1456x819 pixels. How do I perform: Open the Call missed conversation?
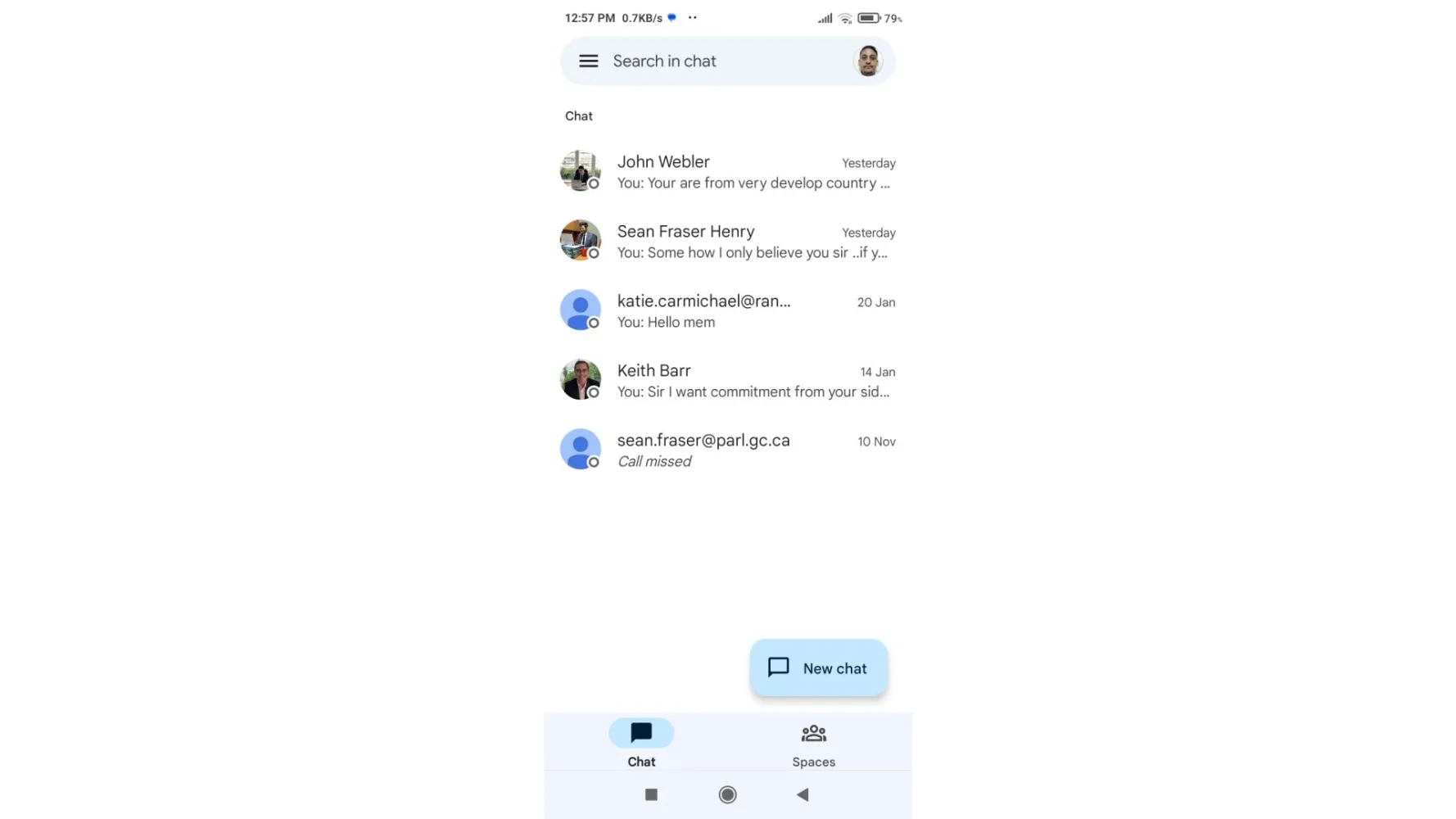(728, 450)
